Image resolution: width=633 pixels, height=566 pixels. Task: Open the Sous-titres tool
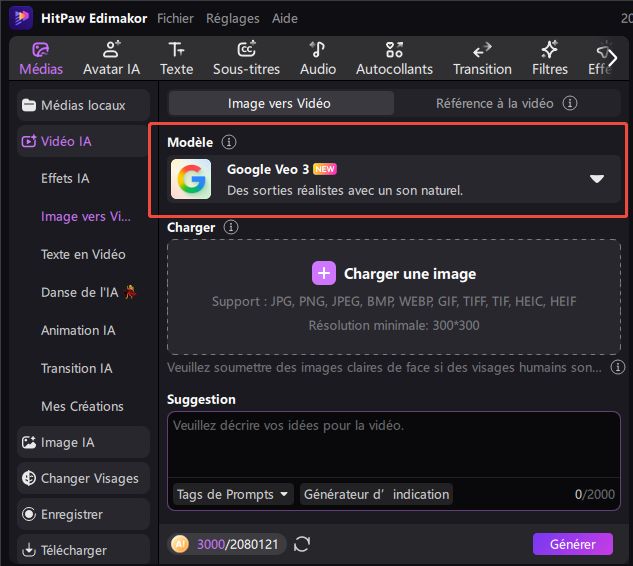[246, 59]
